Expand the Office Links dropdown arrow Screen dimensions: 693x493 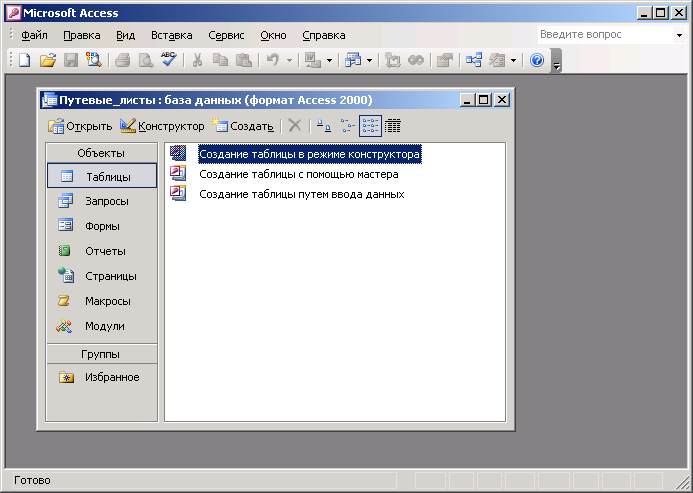coord(329,60)
